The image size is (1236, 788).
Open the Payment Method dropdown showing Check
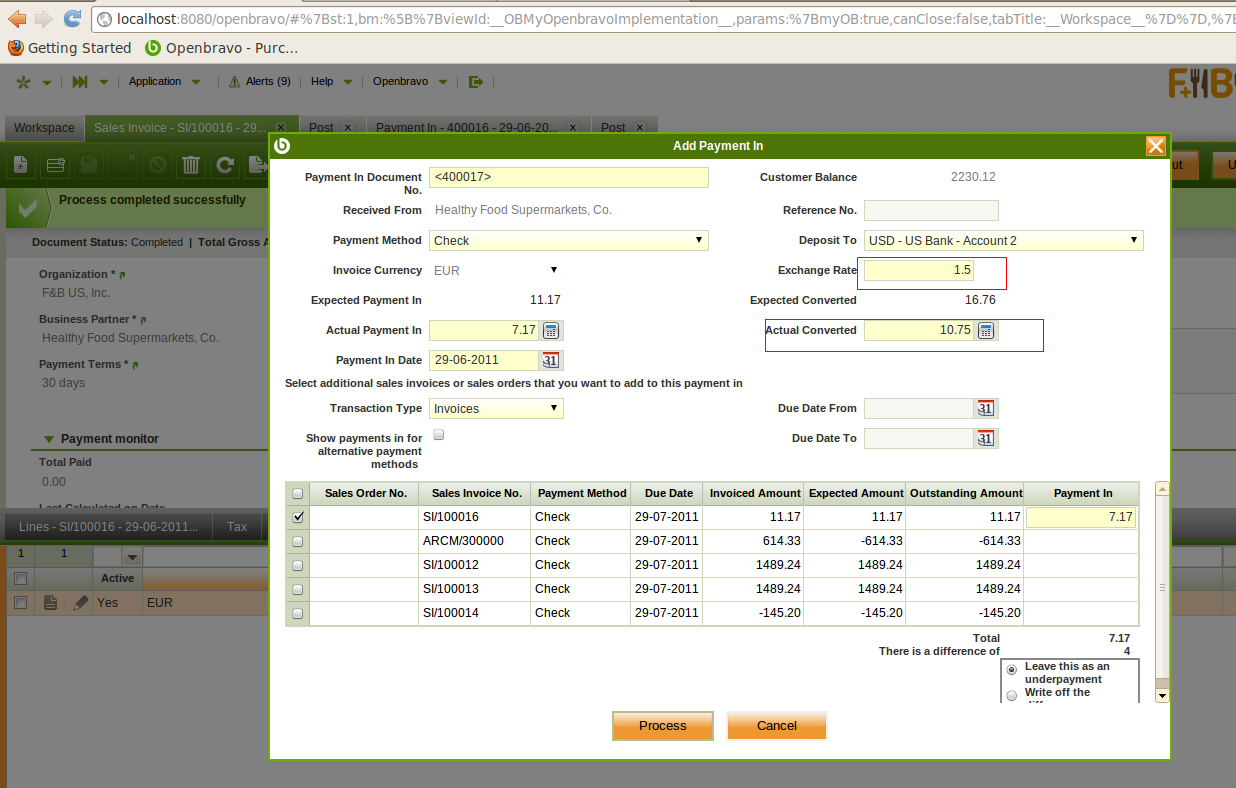coord(569,240)
